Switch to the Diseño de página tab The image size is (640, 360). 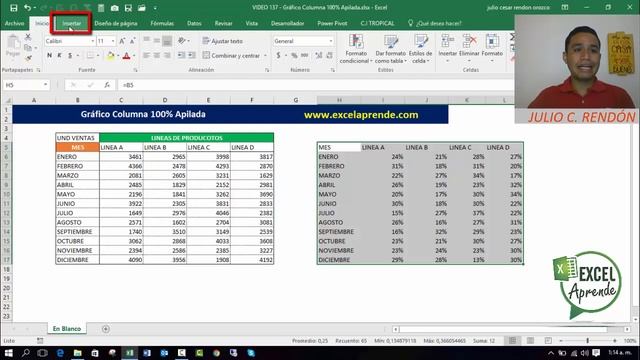point(116,23)
